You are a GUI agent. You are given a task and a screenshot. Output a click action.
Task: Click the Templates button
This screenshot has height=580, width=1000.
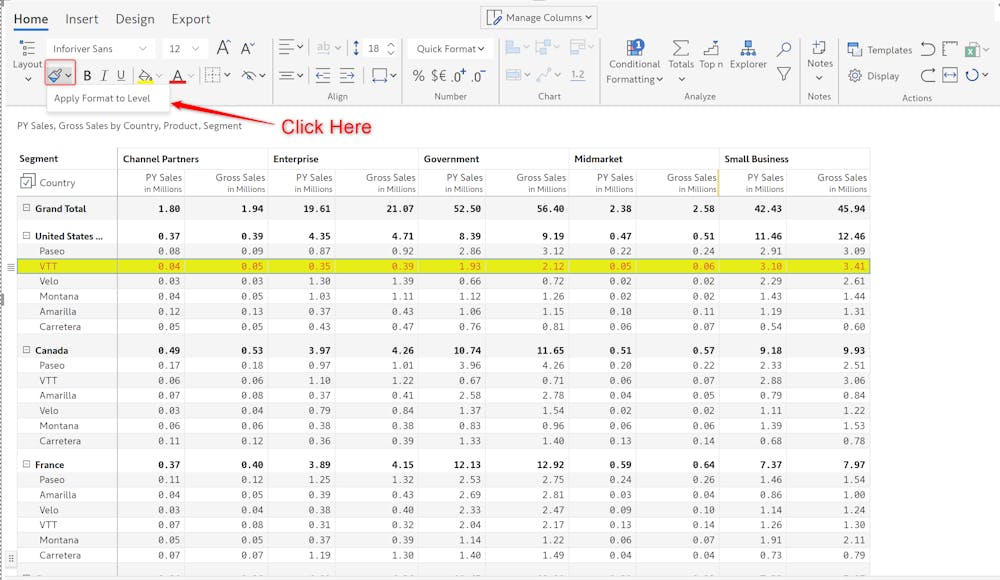coord(880,49)
